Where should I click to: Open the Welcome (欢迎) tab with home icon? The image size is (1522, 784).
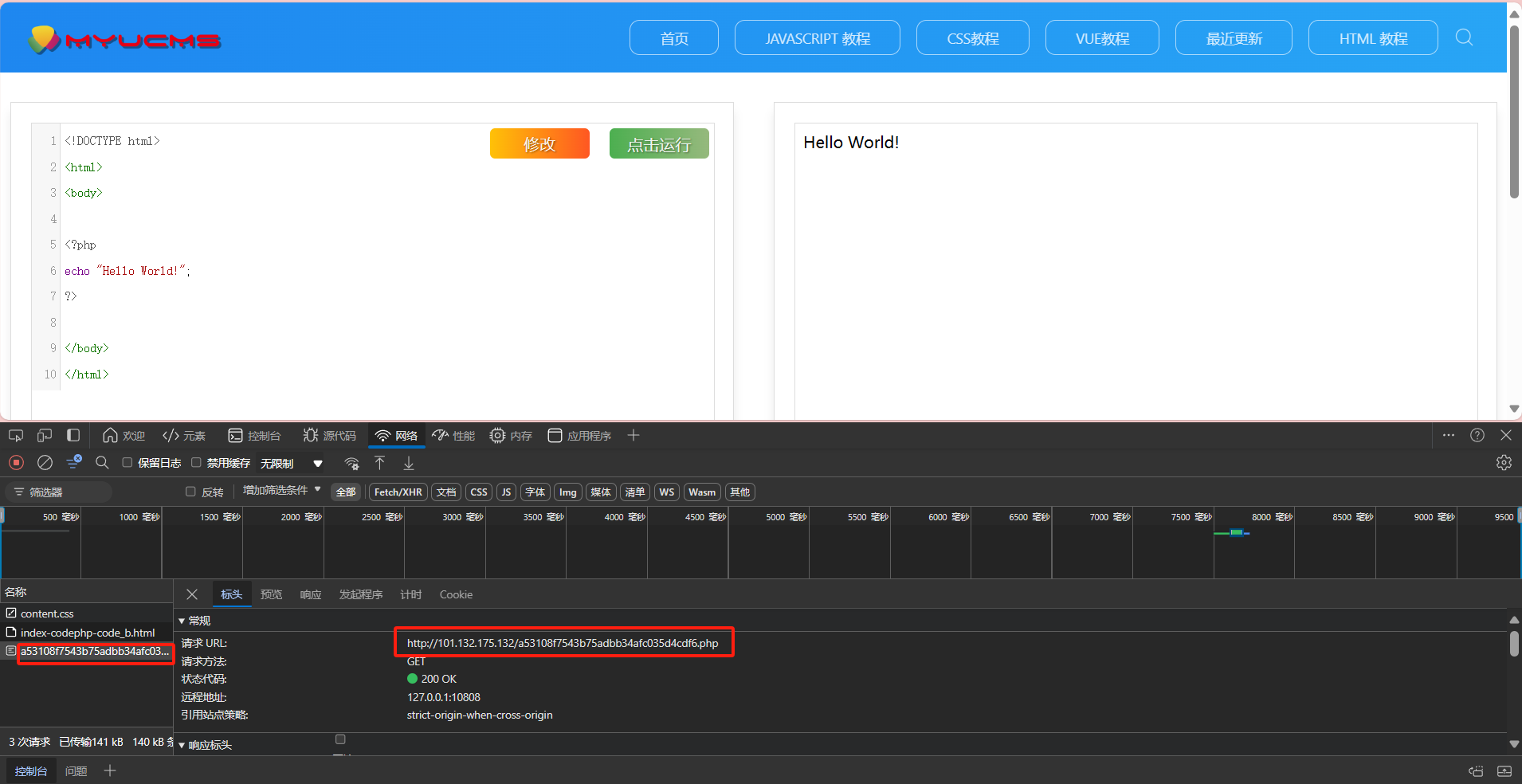pos(124,435)
